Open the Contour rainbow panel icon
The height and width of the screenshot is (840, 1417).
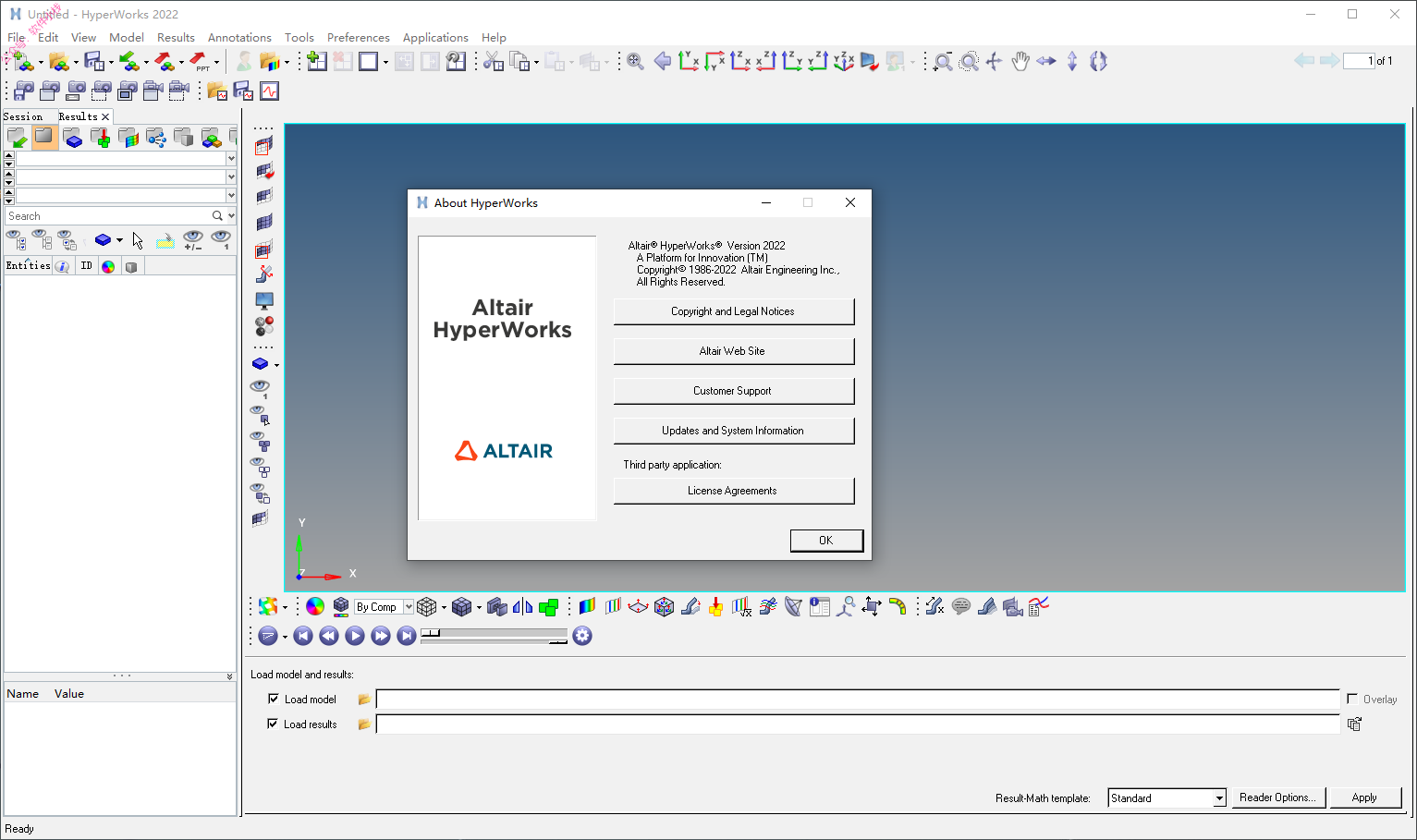[x=587, y=606]
